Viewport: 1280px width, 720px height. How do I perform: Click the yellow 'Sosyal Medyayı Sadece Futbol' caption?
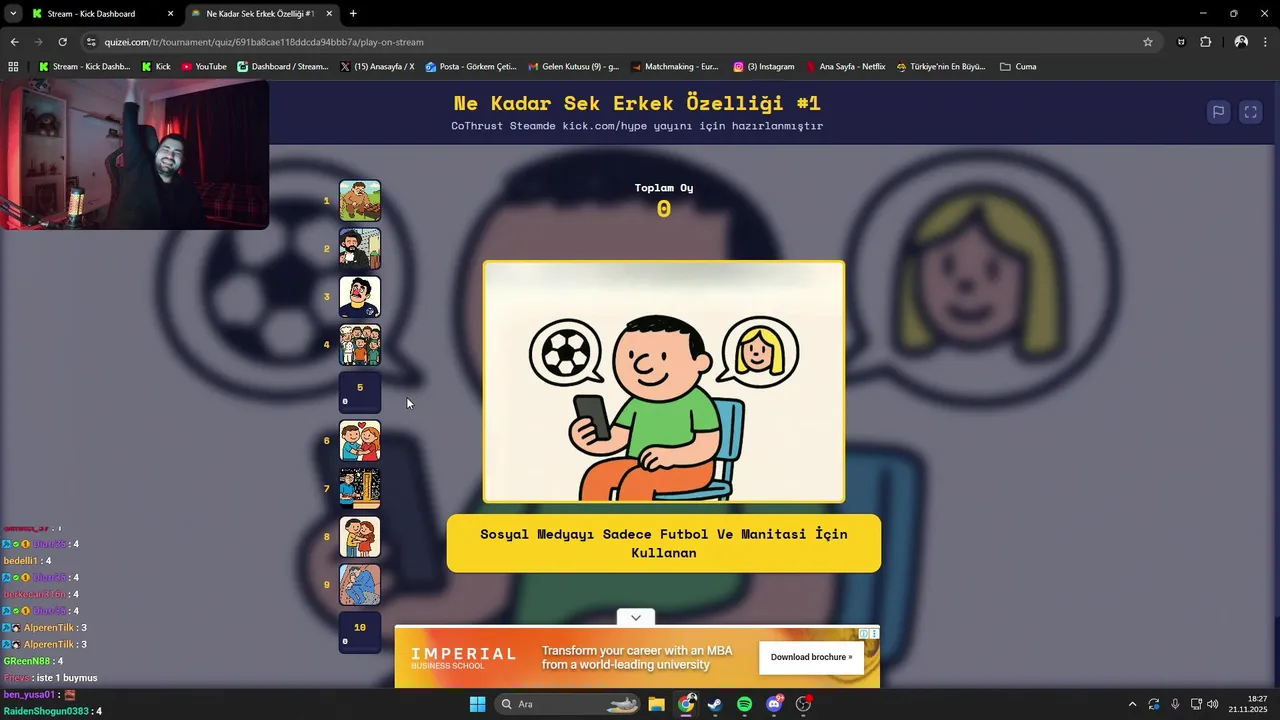coord(664,543)
